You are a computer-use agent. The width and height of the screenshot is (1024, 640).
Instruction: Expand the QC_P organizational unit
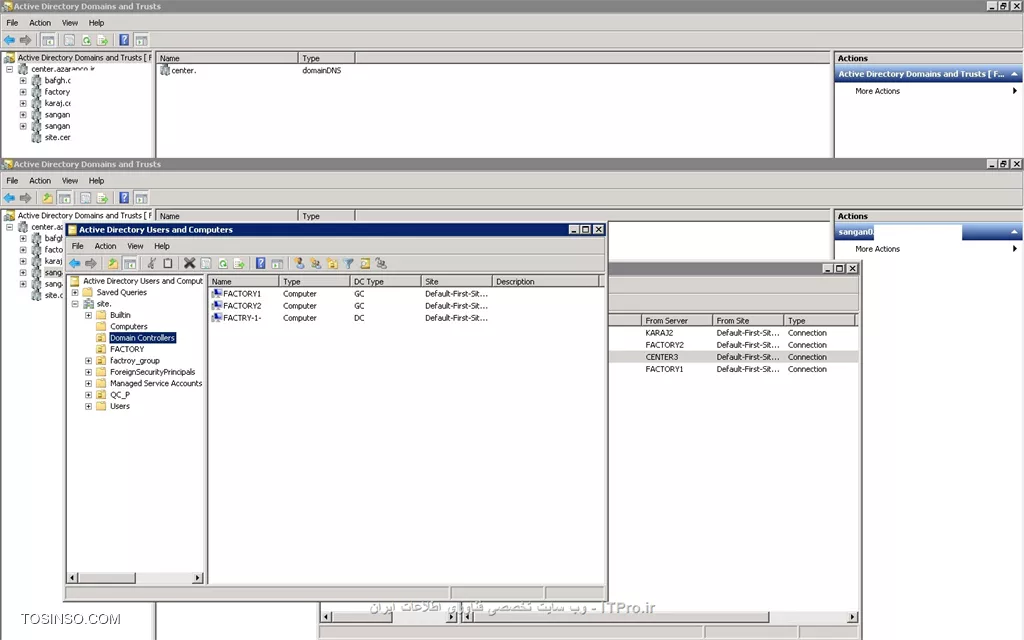tap(88, 395)
